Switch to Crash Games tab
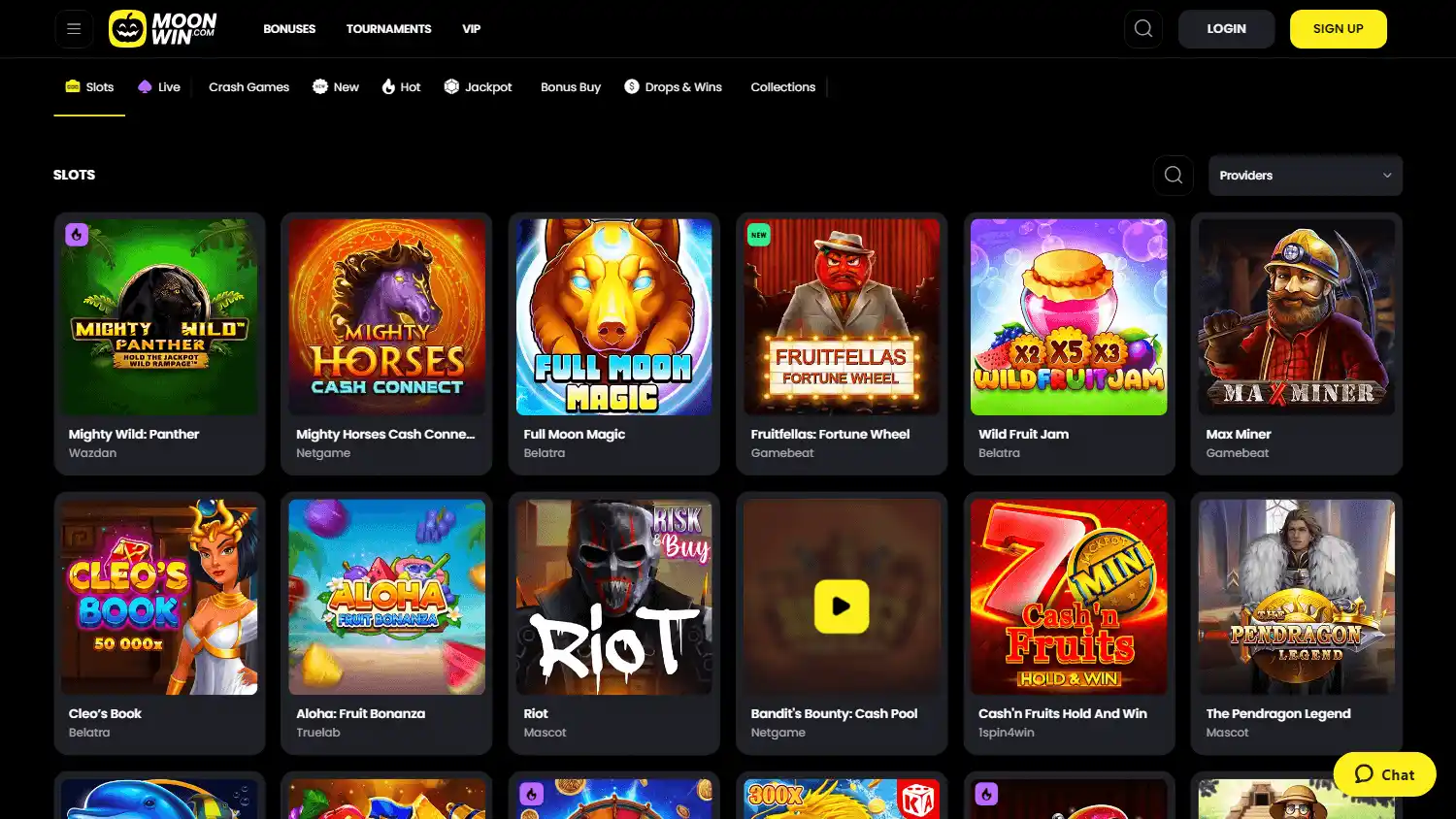 [248, 87]
